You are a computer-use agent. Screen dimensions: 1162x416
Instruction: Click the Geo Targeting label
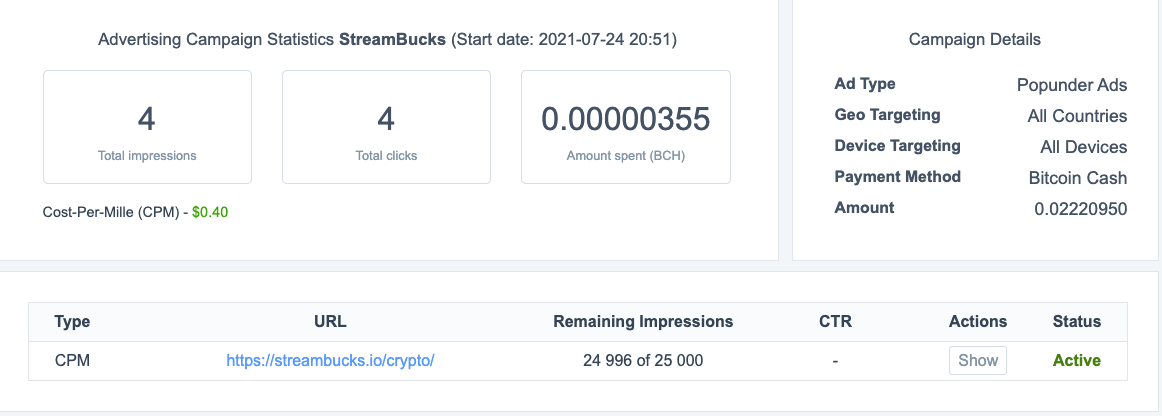[887, 115]
